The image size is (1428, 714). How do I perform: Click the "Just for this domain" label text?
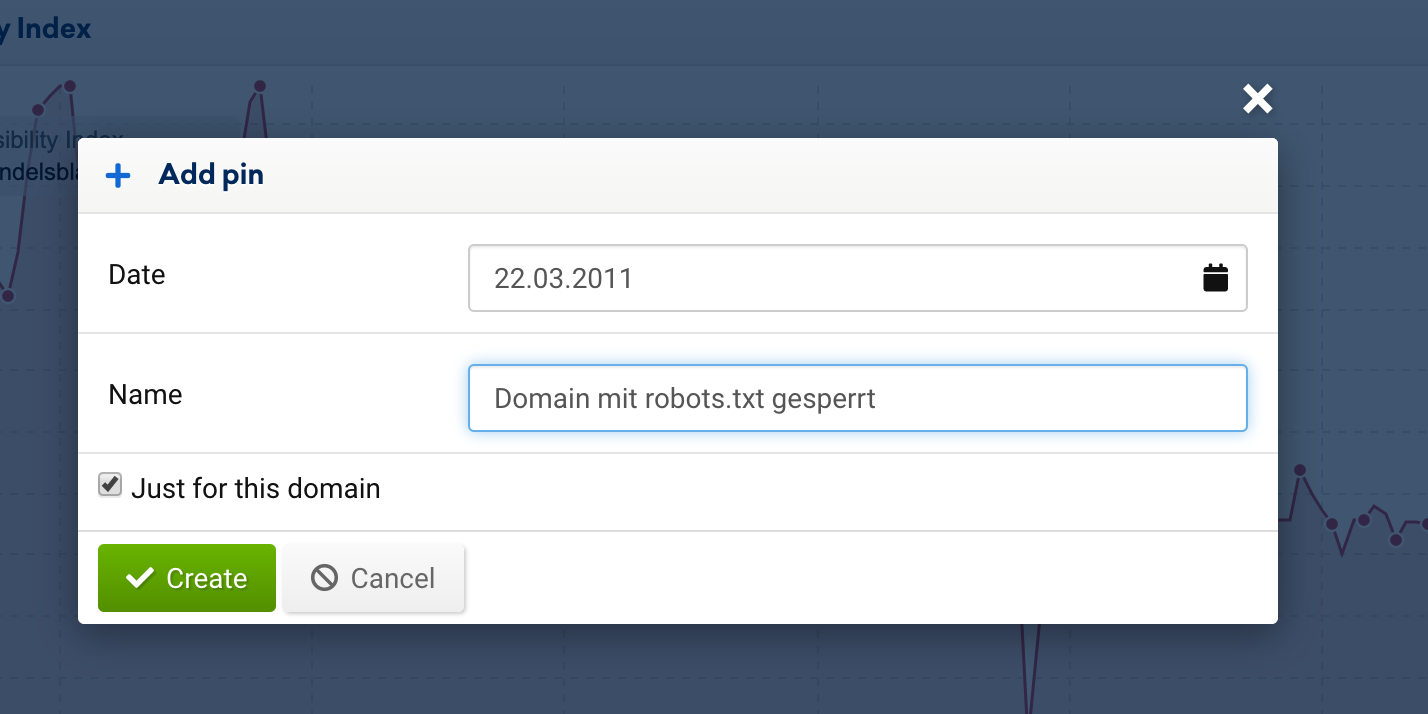click(256, 489)
